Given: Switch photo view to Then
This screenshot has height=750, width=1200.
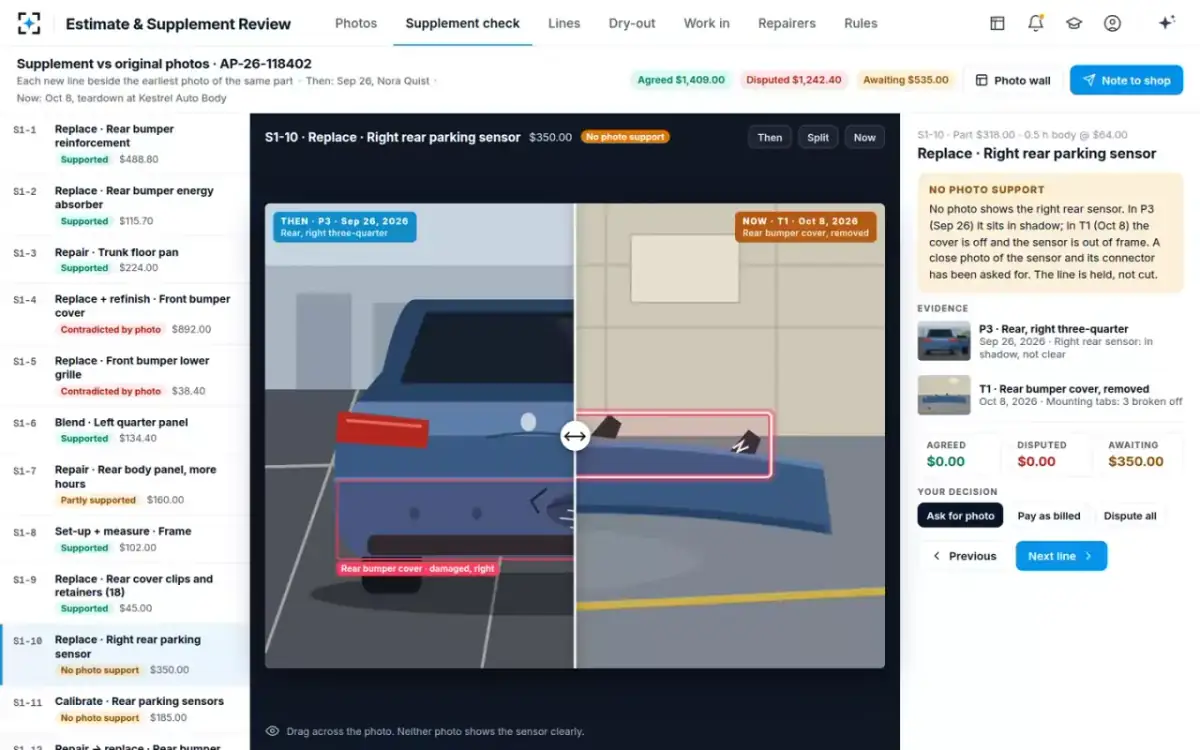Looking at the screenshot, I should (x=770, y=138).
